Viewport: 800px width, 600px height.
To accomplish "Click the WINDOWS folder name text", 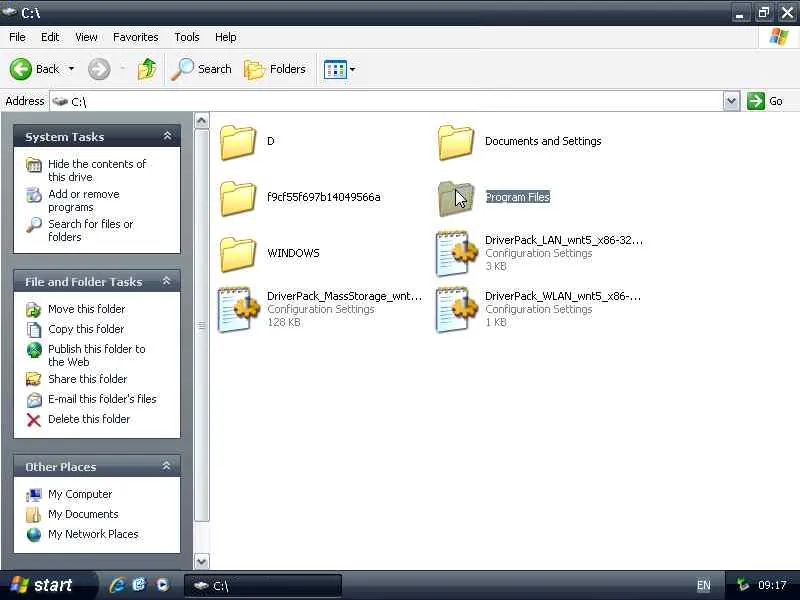I will [293, 253].
